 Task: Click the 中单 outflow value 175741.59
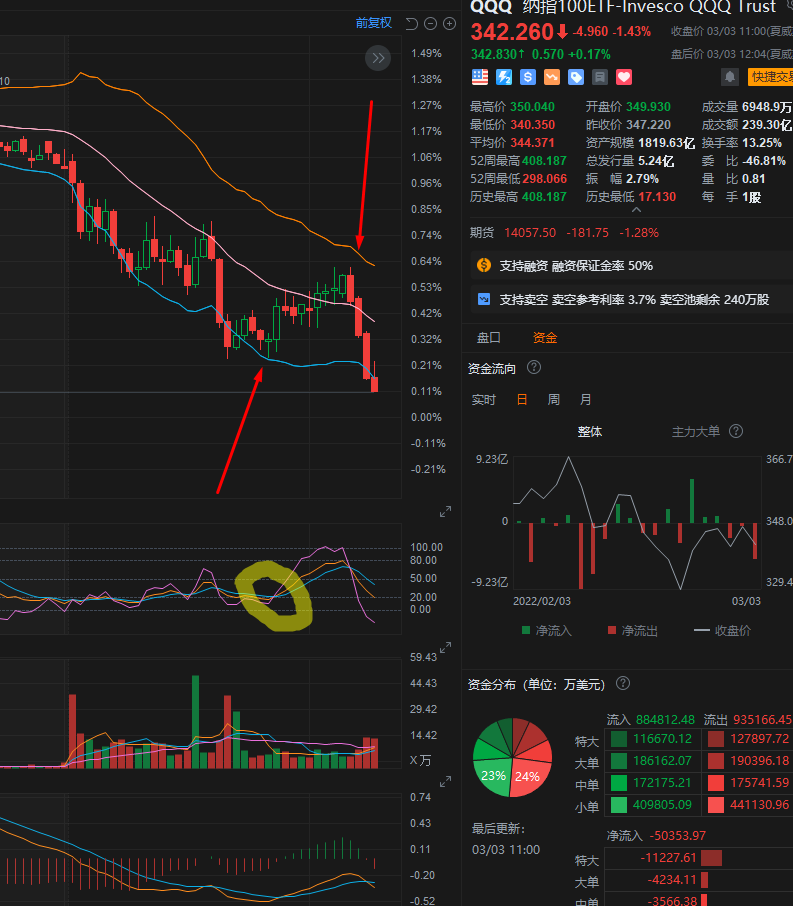759,783
